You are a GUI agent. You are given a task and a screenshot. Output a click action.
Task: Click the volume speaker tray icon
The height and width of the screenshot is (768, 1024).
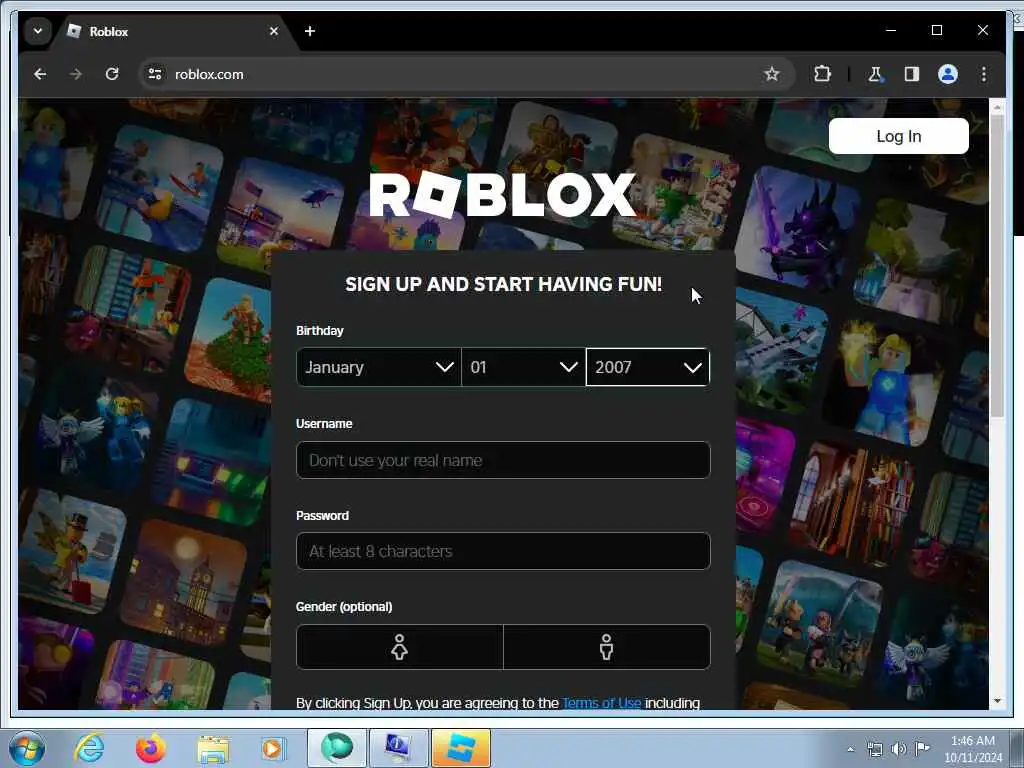899,749
